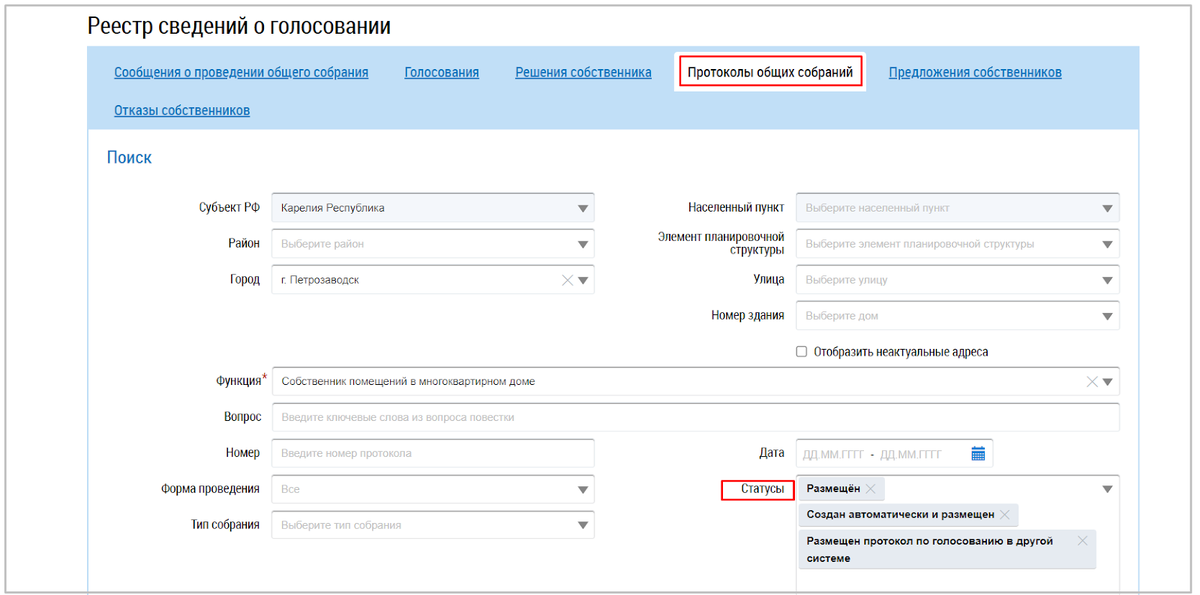Viewport: 1200px width, 595px height.
Task: Click the Поиск section heading
Action: pyautogui.click(x=129, y=158)
